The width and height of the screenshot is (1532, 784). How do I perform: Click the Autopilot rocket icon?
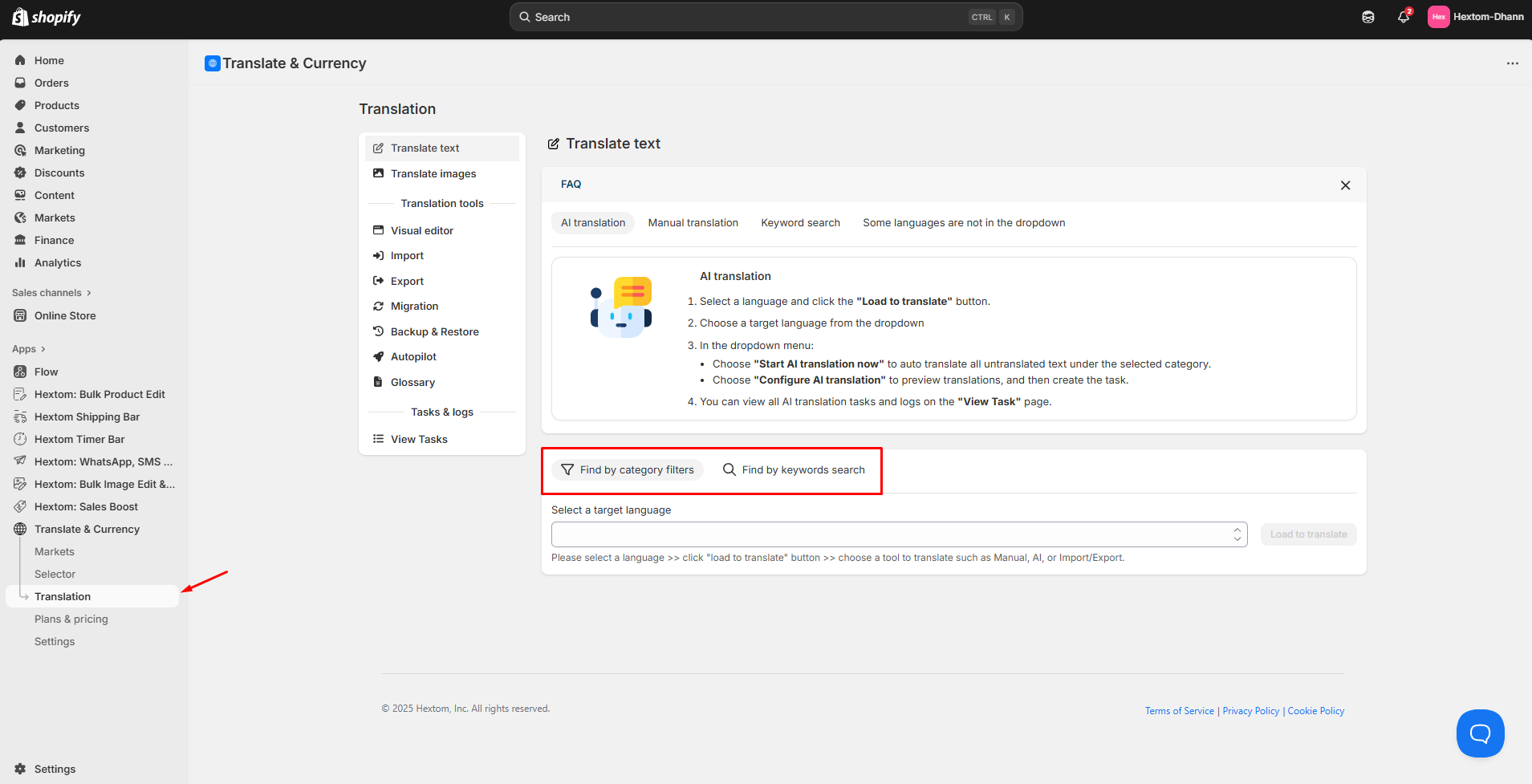(378, 356)
